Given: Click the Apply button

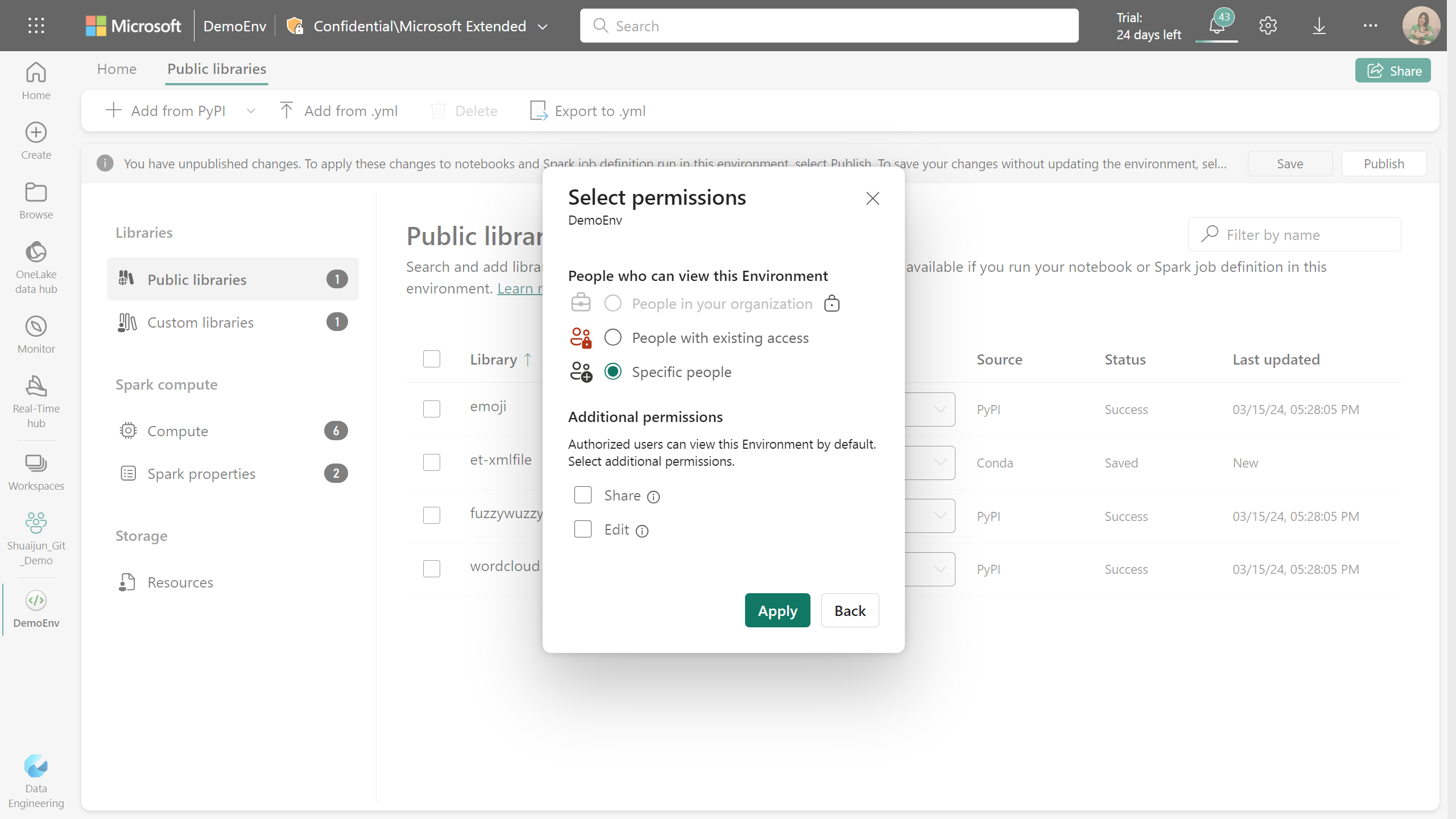Looking at the screenshot, I should (778, 609).
